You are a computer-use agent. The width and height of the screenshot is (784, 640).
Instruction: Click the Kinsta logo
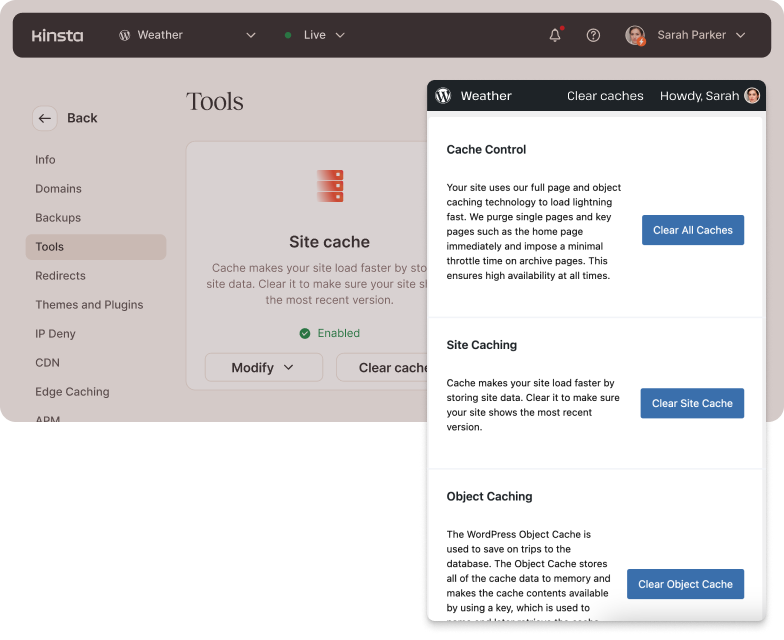coord(57,35)
